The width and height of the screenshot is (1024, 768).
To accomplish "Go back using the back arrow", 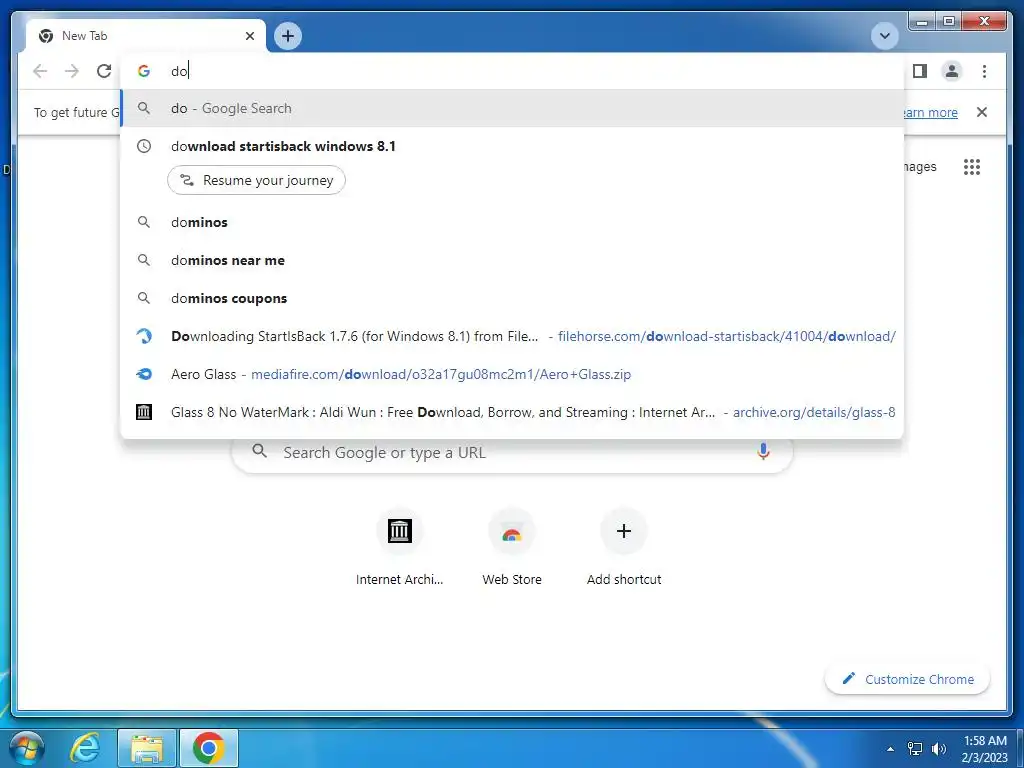I will pos(40,71).
